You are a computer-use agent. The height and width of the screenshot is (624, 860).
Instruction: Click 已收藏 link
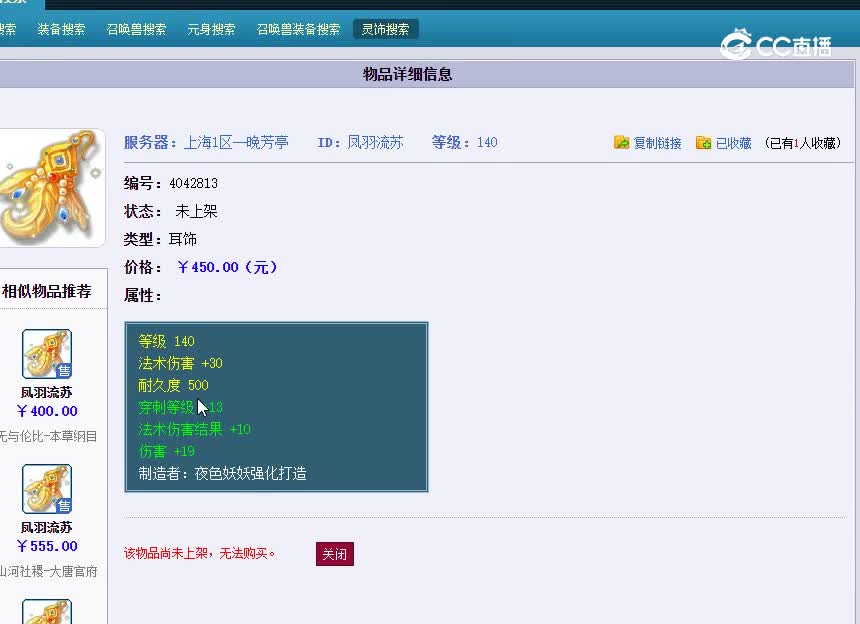pyautogui.click(x=733, y=143)
